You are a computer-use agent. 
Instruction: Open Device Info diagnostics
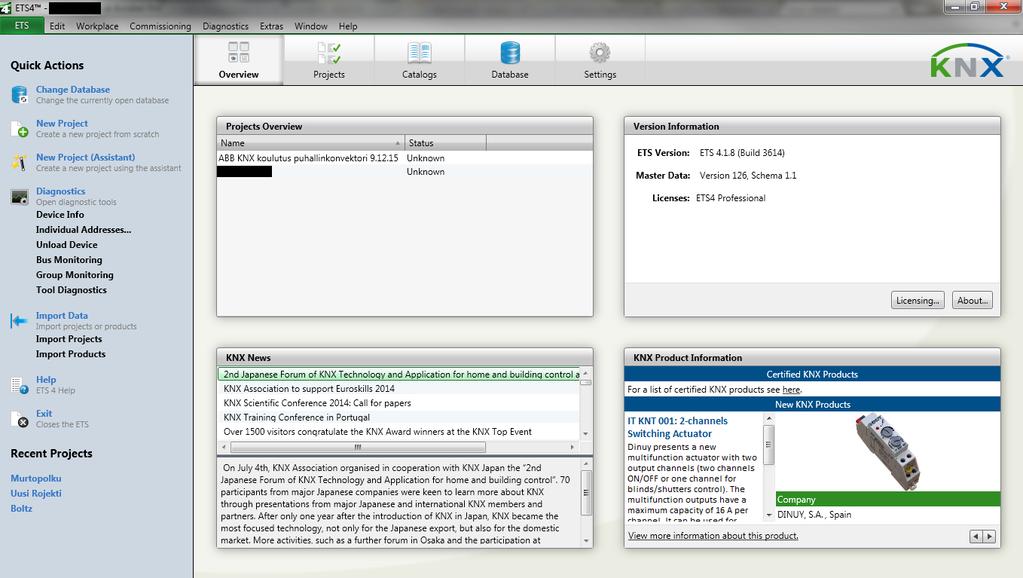click(x=60, y=215)
